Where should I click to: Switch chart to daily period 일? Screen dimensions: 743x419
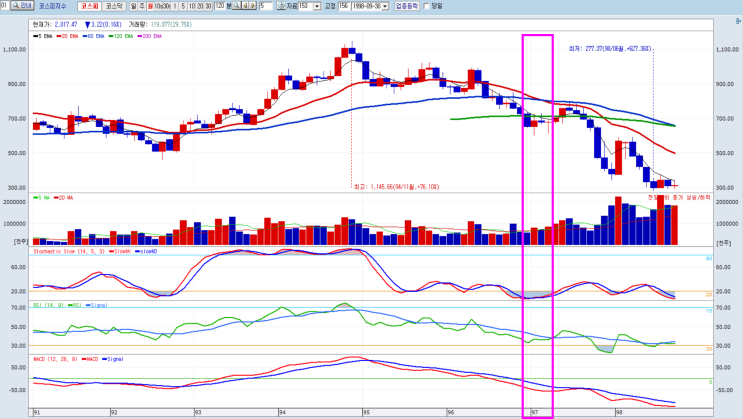point(134,6)
